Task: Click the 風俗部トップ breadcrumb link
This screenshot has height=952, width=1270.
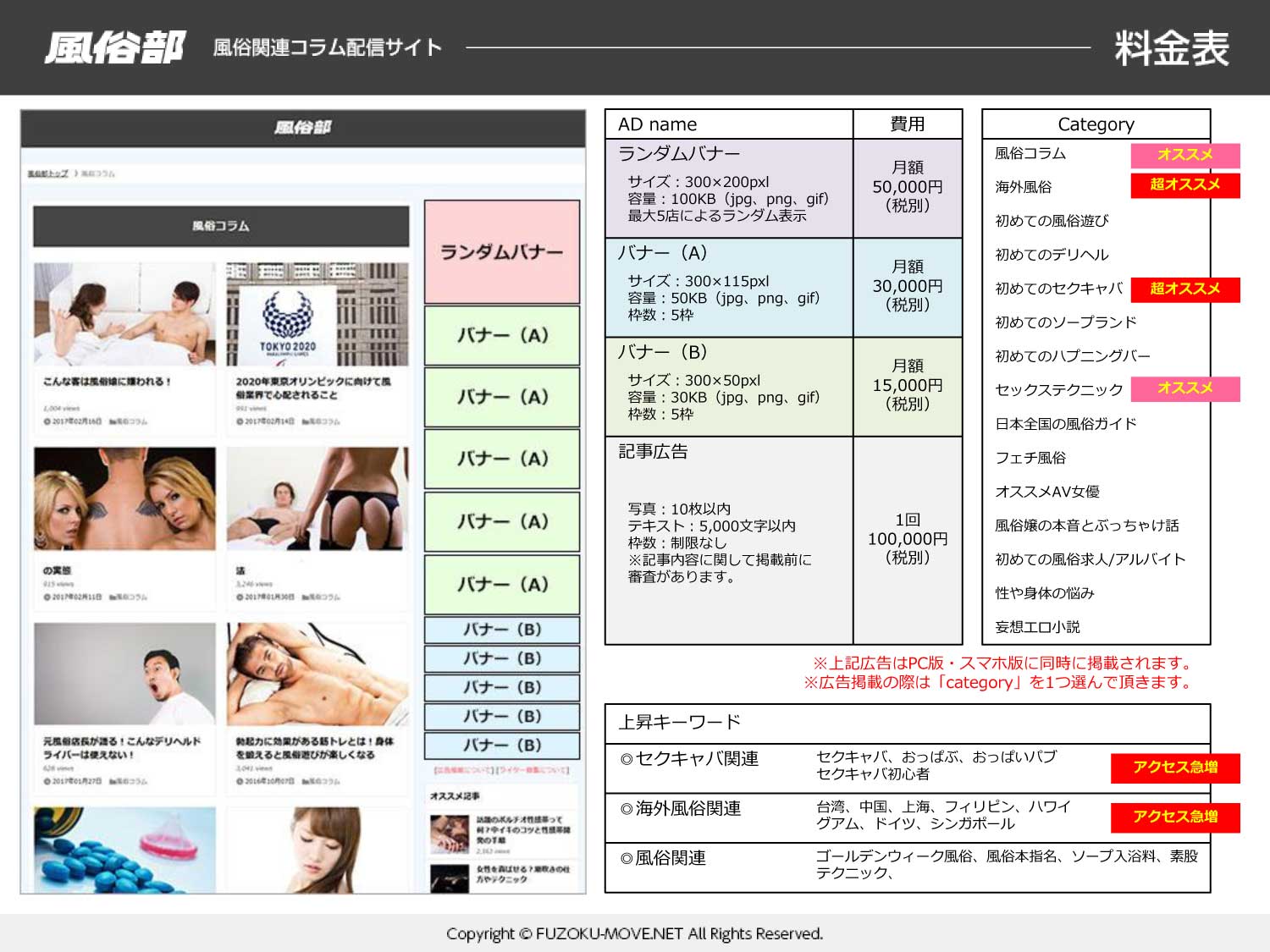Action: [x=47, y=173]
